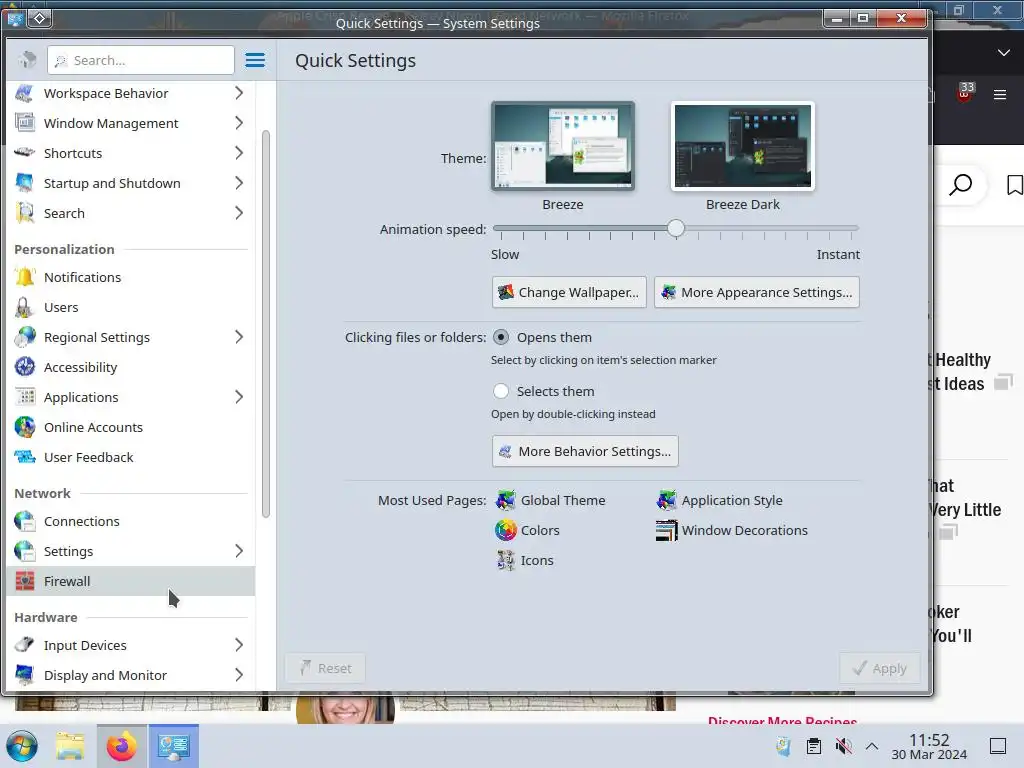Click the Regional Settings globe icon
This screenshot has height=768, width=1024.
pos(25,337)
